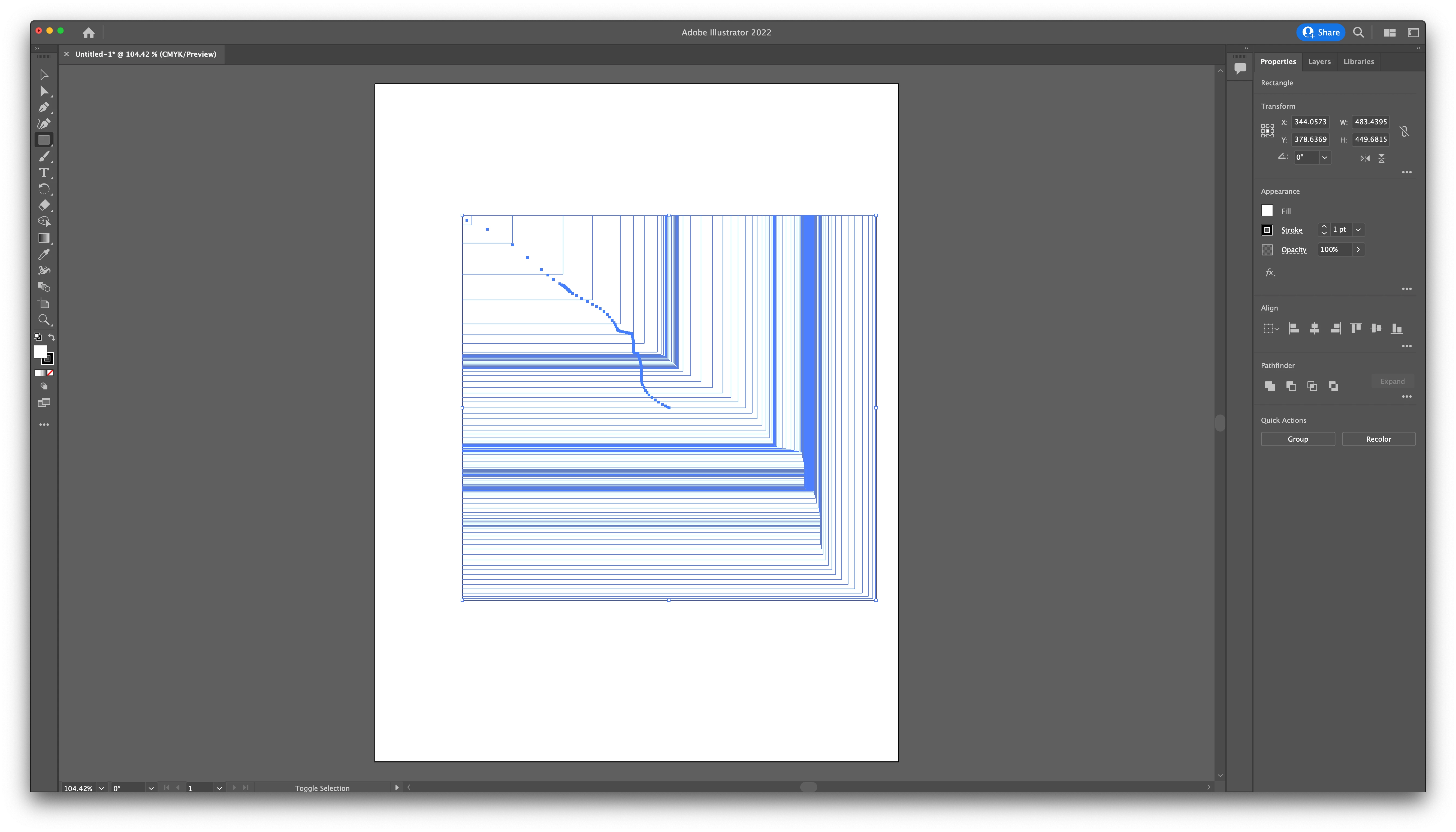The width and height of the screenshot is (1456, 832).
Task: Select the Direct Selection tool
Action: click(44, 91)
